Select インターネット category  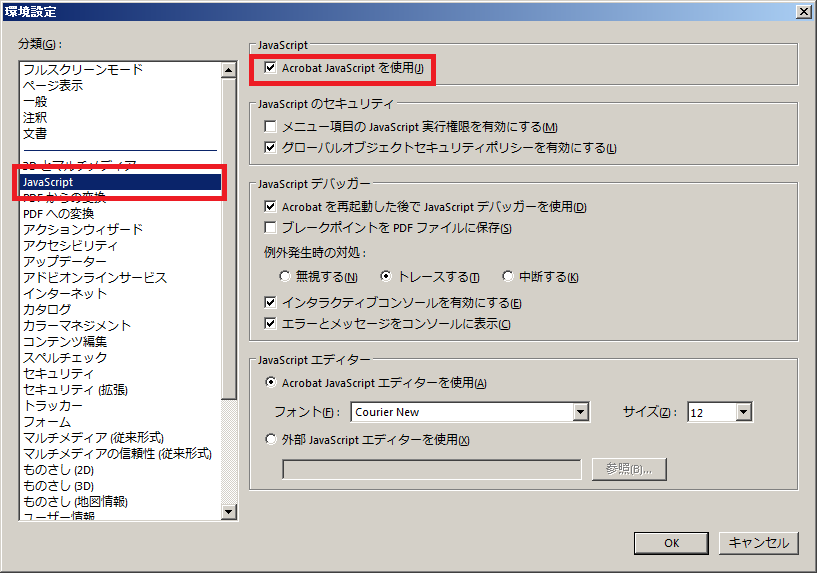(65, 294)
